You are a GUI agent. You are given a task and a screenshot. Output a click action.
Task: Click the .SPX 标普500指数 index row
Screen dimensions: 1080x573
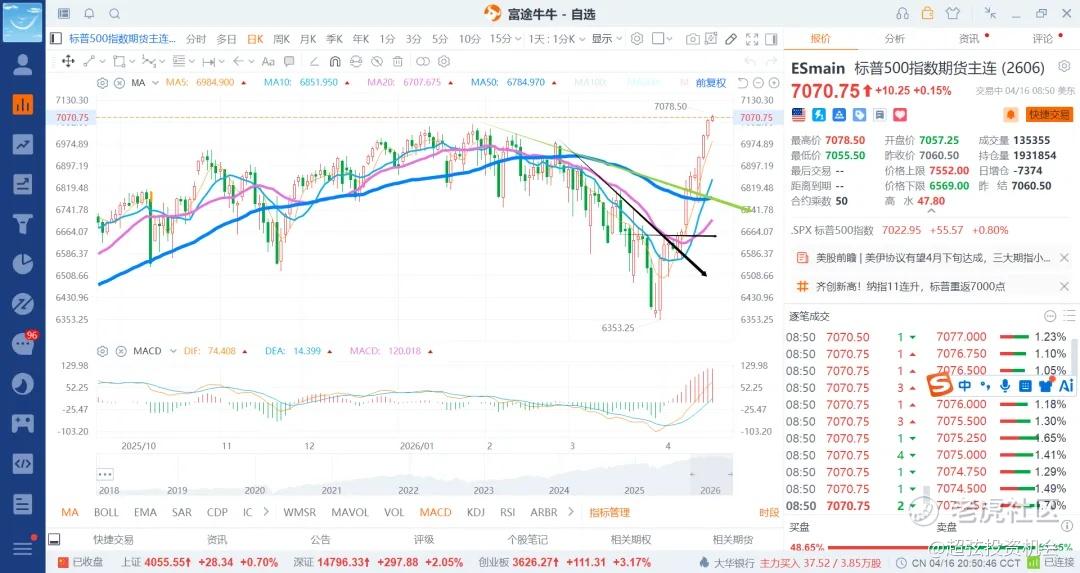pos(900,230)
